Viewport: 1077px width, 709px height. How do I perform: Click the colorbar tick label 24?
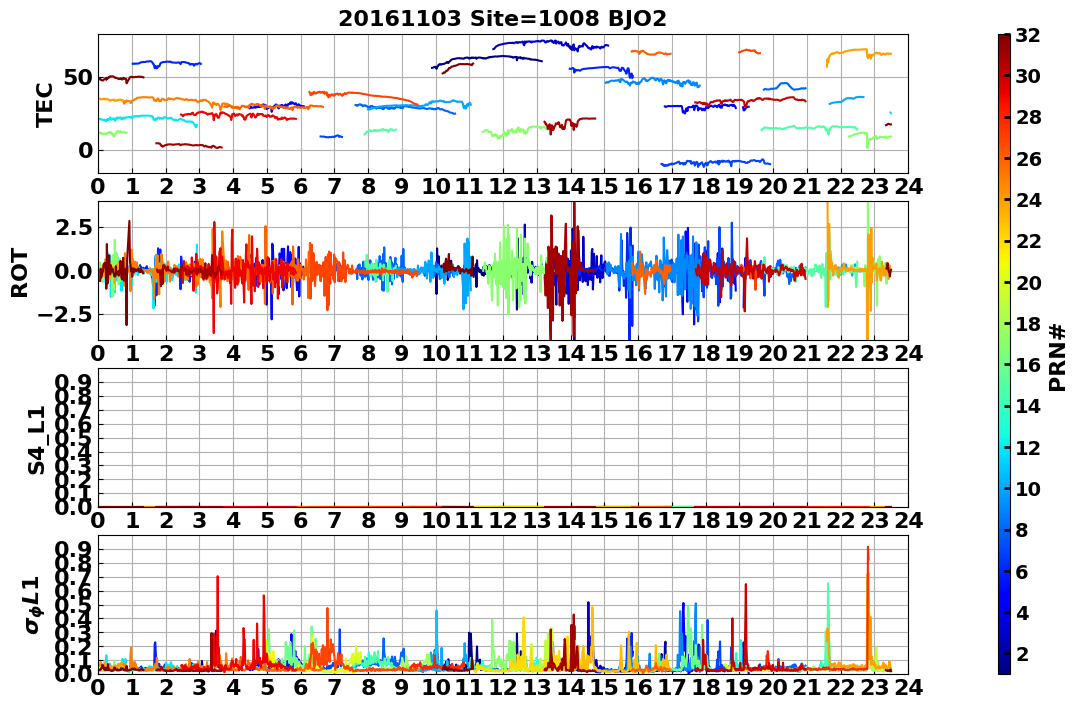pyautogui.click(x=1028, y=200)
